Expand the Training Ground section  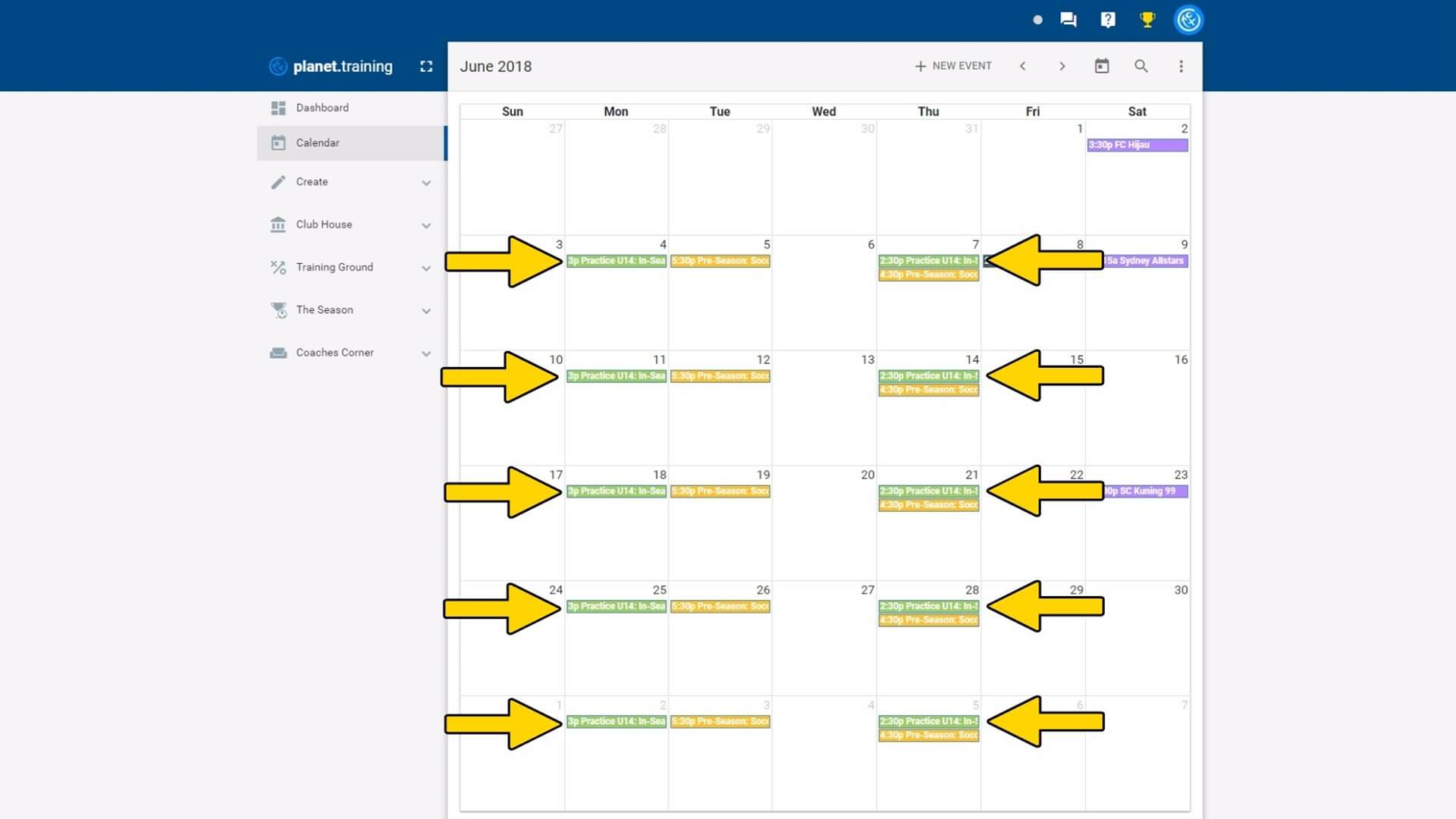coord(426,268)
